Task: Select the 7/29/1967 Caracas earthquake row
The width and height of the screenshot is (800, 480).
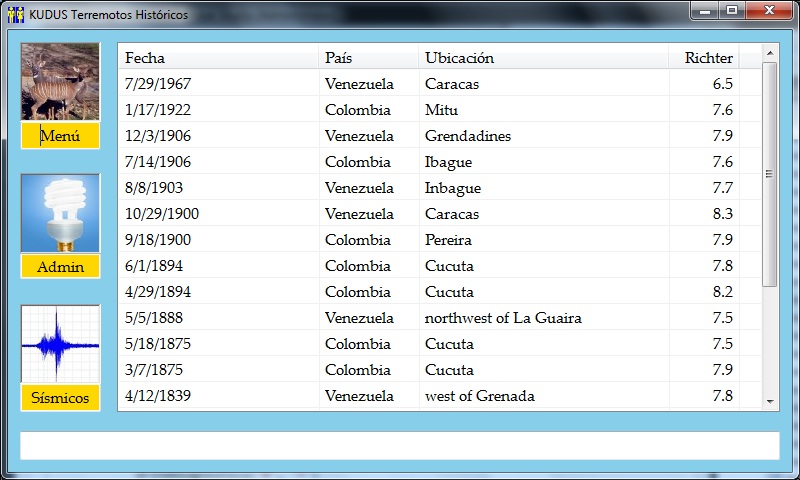Action: coord(430,84)
